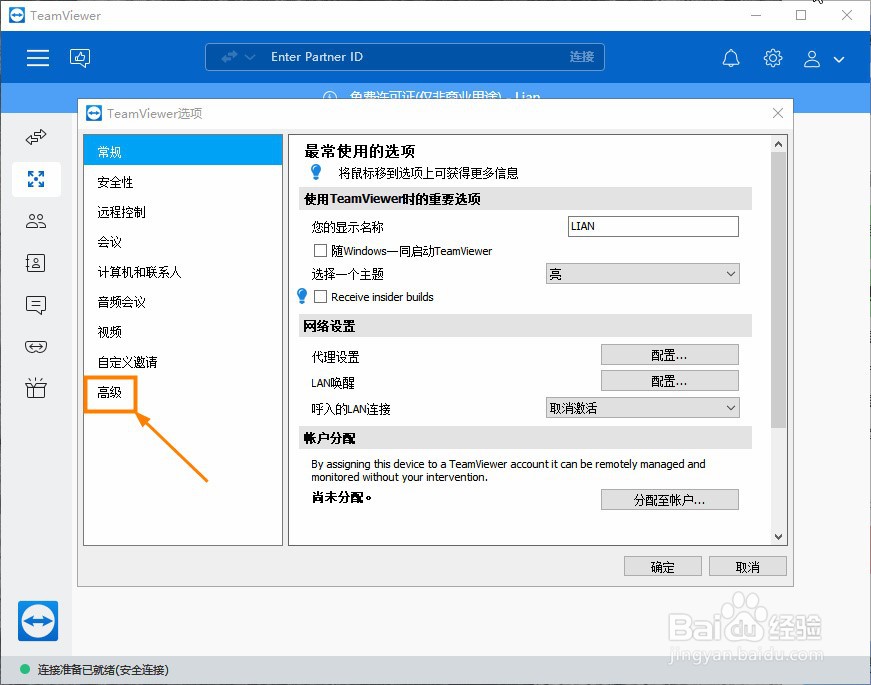This screenshot has height=685, width=871.
Task: Expand the connection mode chevron in Partner ID box
Action: click(250, 57)
